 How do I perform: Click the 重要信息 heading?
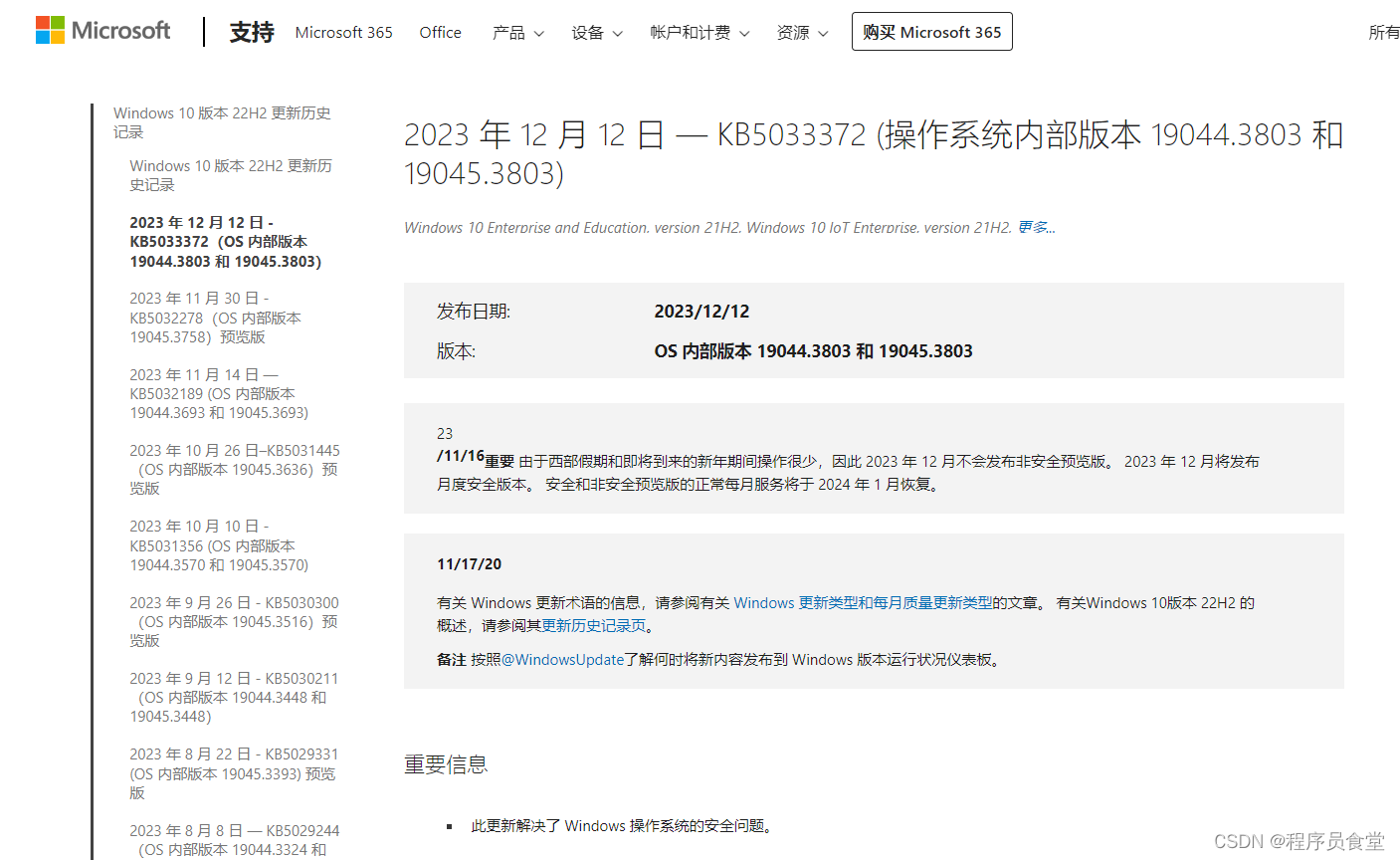pyautogui.click(x=446, y=764)
